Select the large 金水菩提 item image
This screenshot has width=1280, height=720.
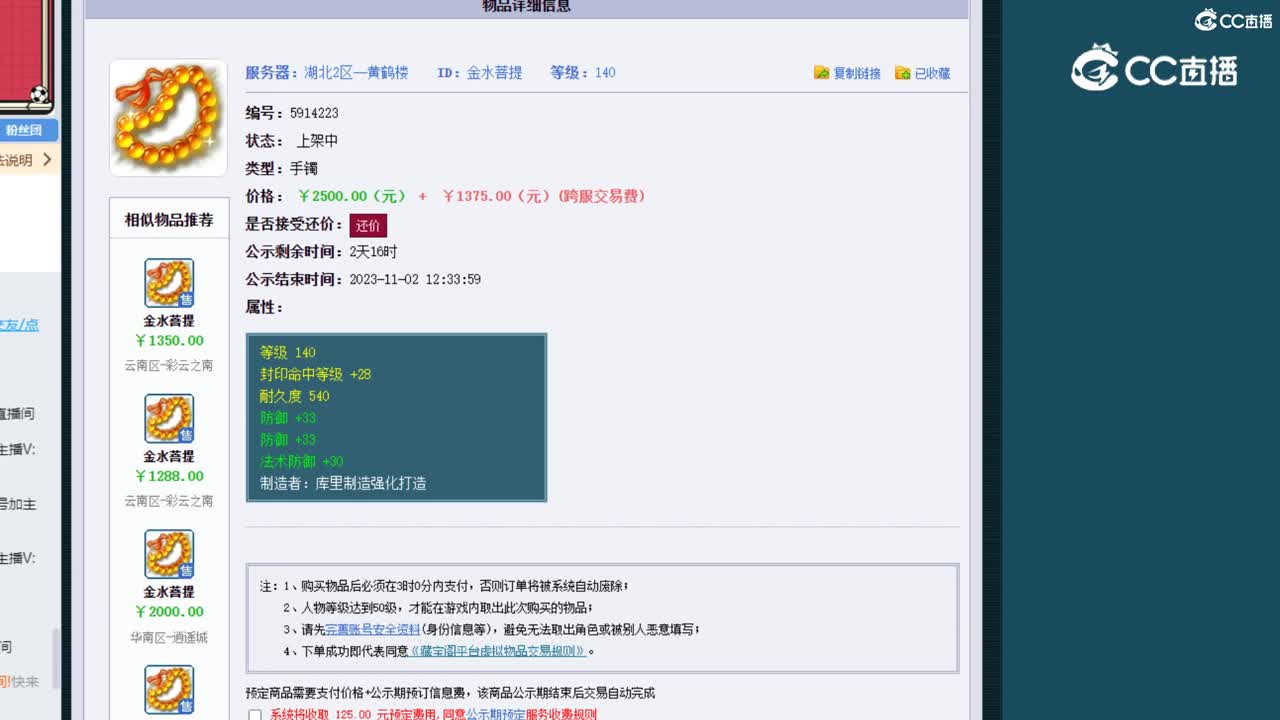coord(167,115)
